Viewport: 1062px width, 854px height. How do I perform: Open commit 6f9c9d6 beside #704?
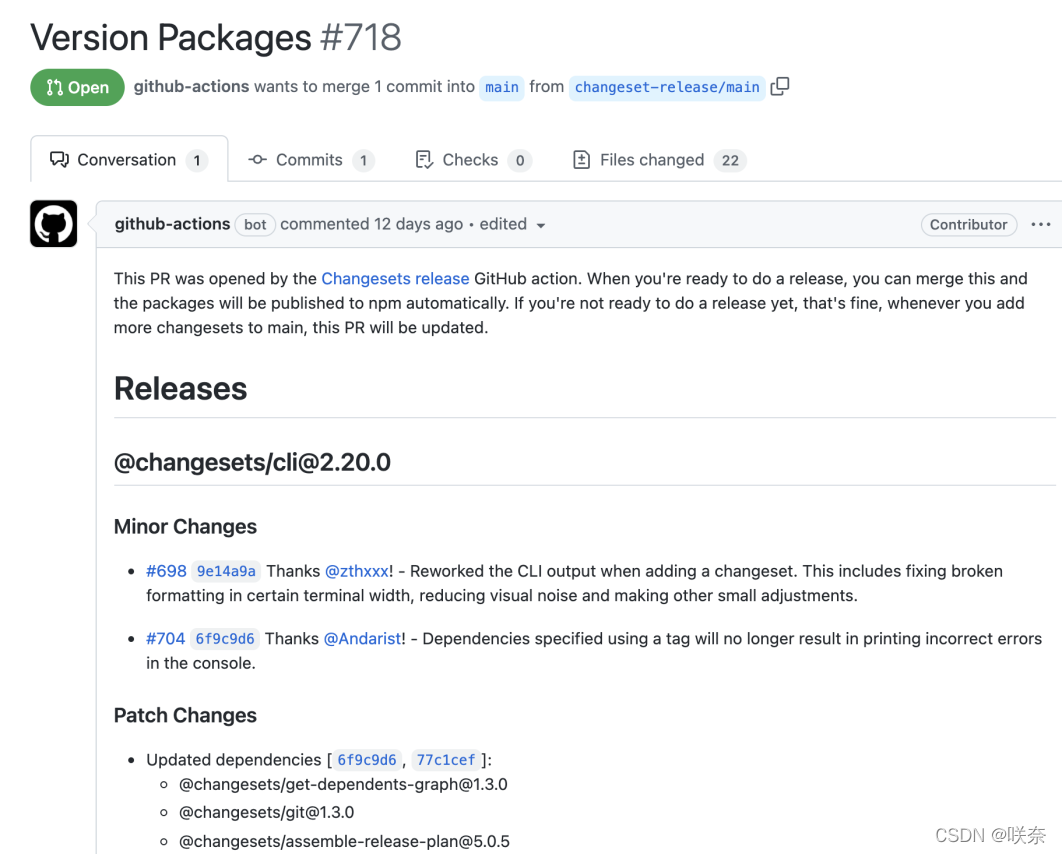[x=225, y=639]
